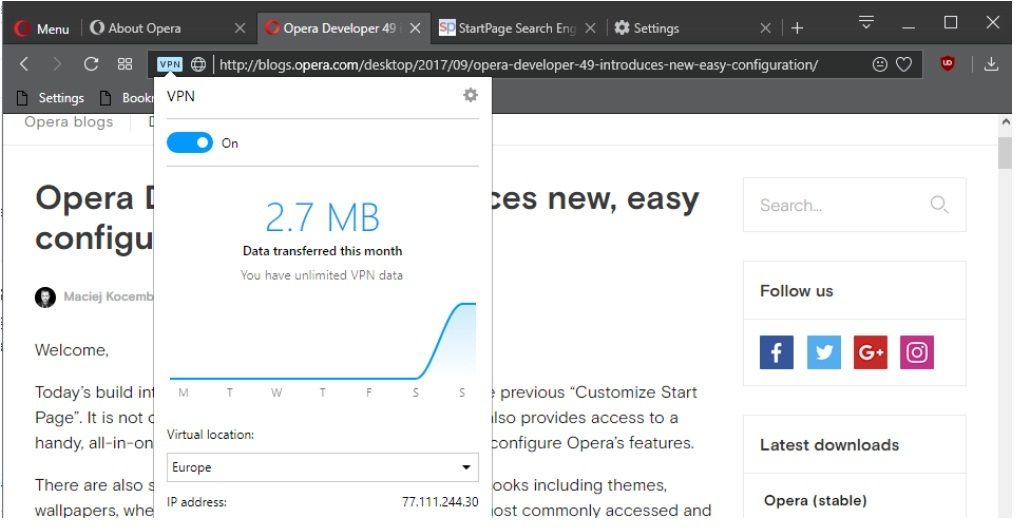
Task: Click the Settings bookmark in bookmarks bar
Action: coord(50,98)
